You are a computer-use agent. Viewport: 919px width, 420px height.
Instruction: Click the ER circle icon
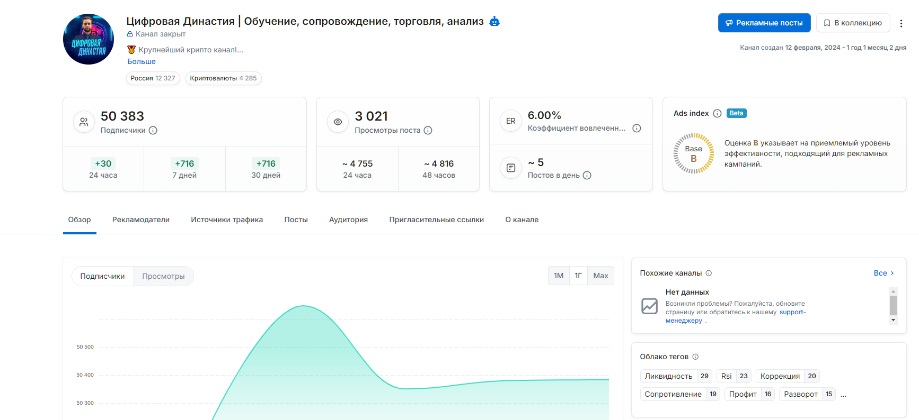510,121
